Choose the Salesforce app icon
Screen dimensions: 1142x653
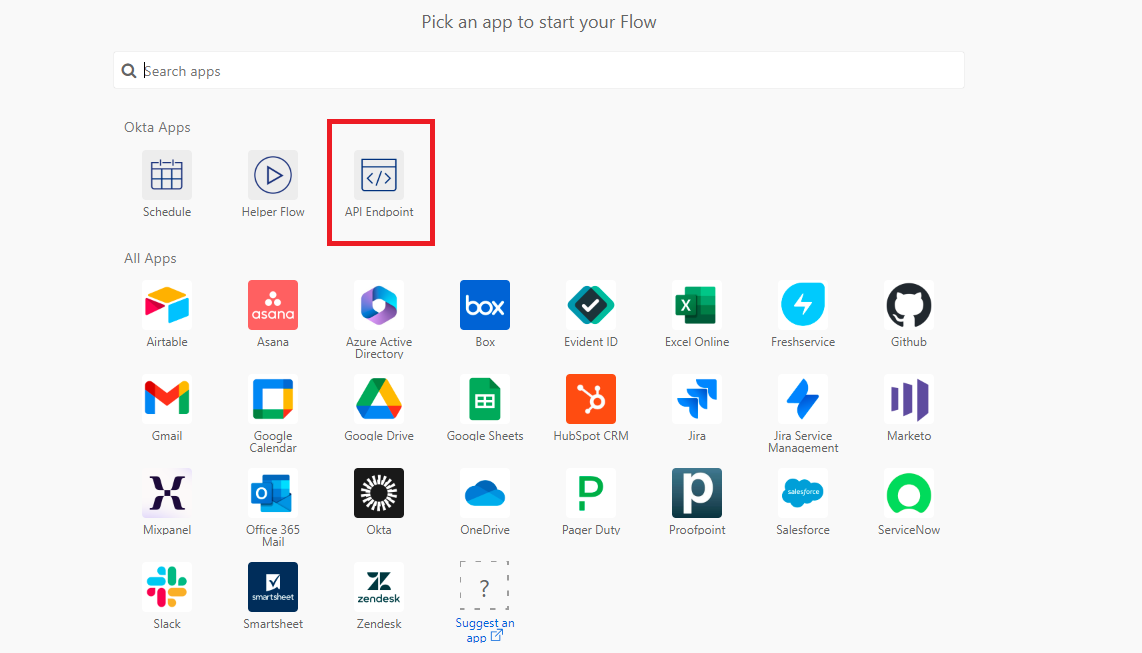pos(803,493)
